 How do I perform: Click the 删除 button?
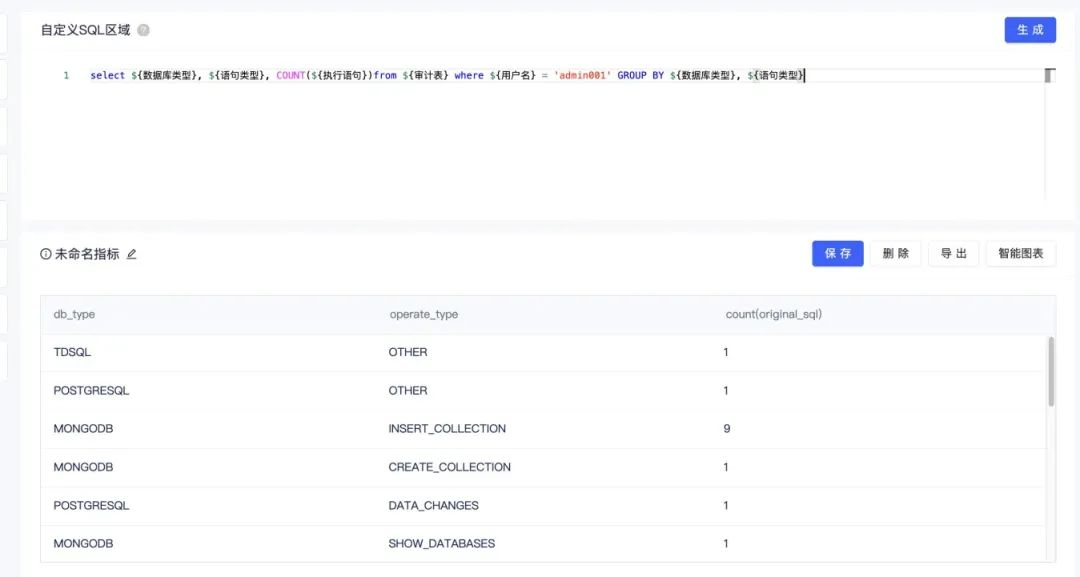(895, 254)
